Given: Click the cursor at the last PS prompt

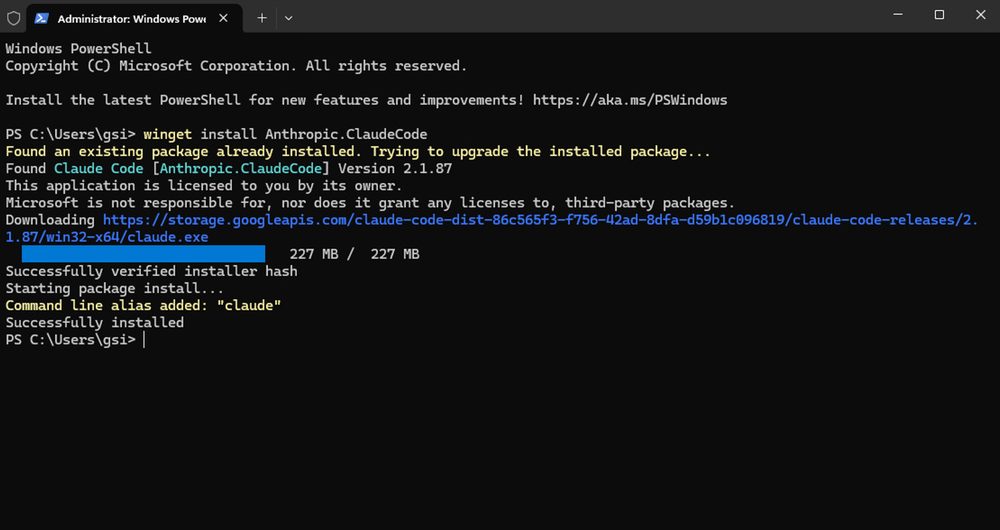Looking at the screenshot, I should 144,340.
